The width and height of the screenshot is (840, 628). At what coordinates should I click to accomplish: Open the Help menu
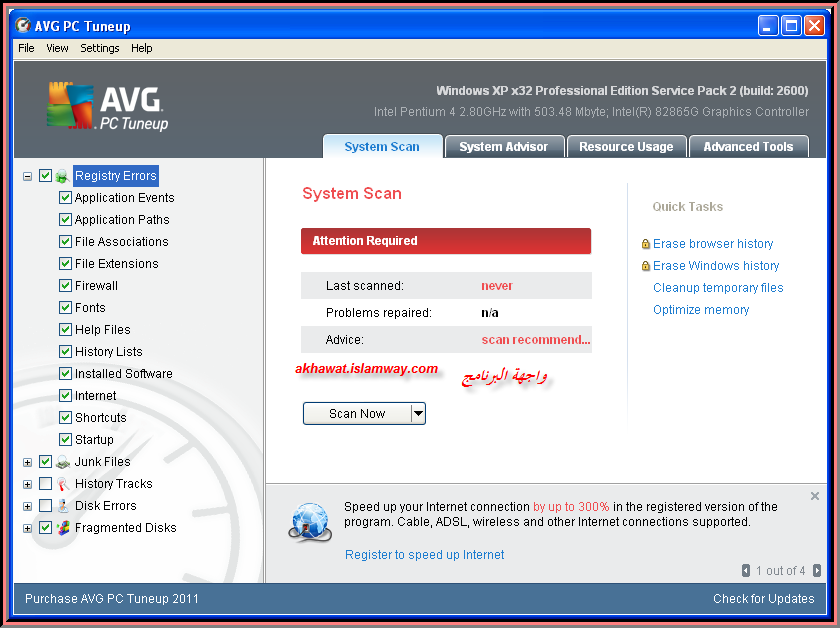coord(141,48)
